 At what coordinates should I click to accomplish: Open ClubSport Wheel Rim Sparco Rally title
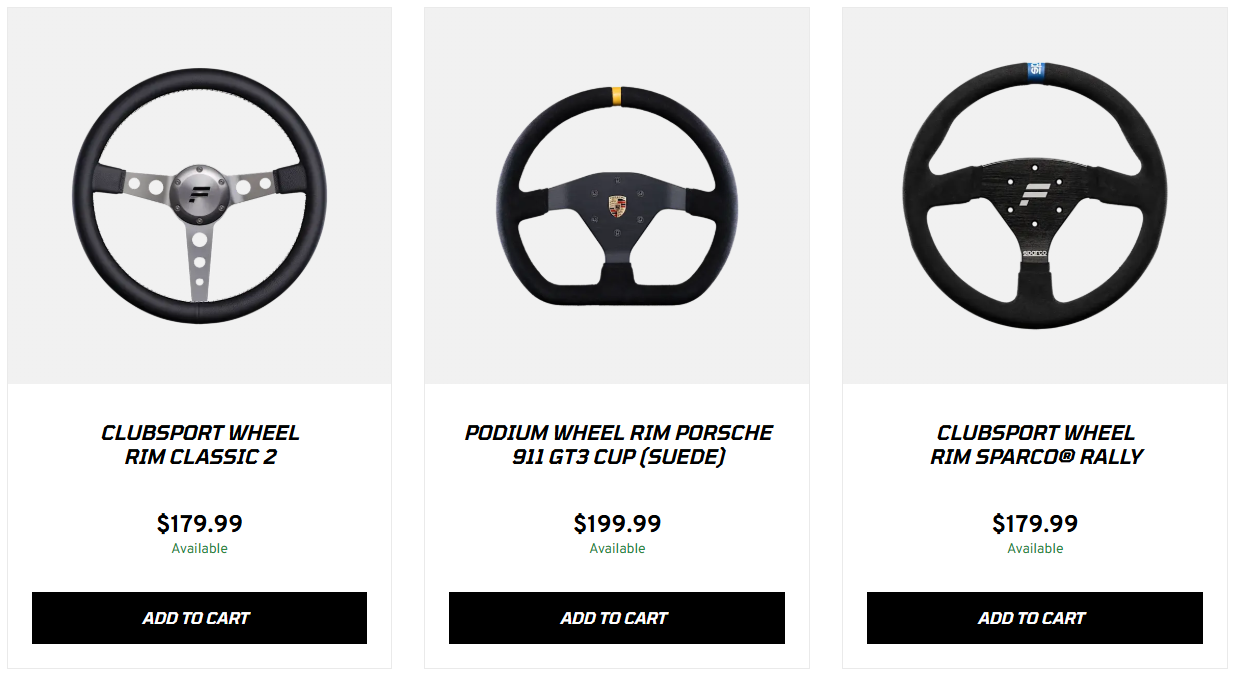pos(1036,445)
